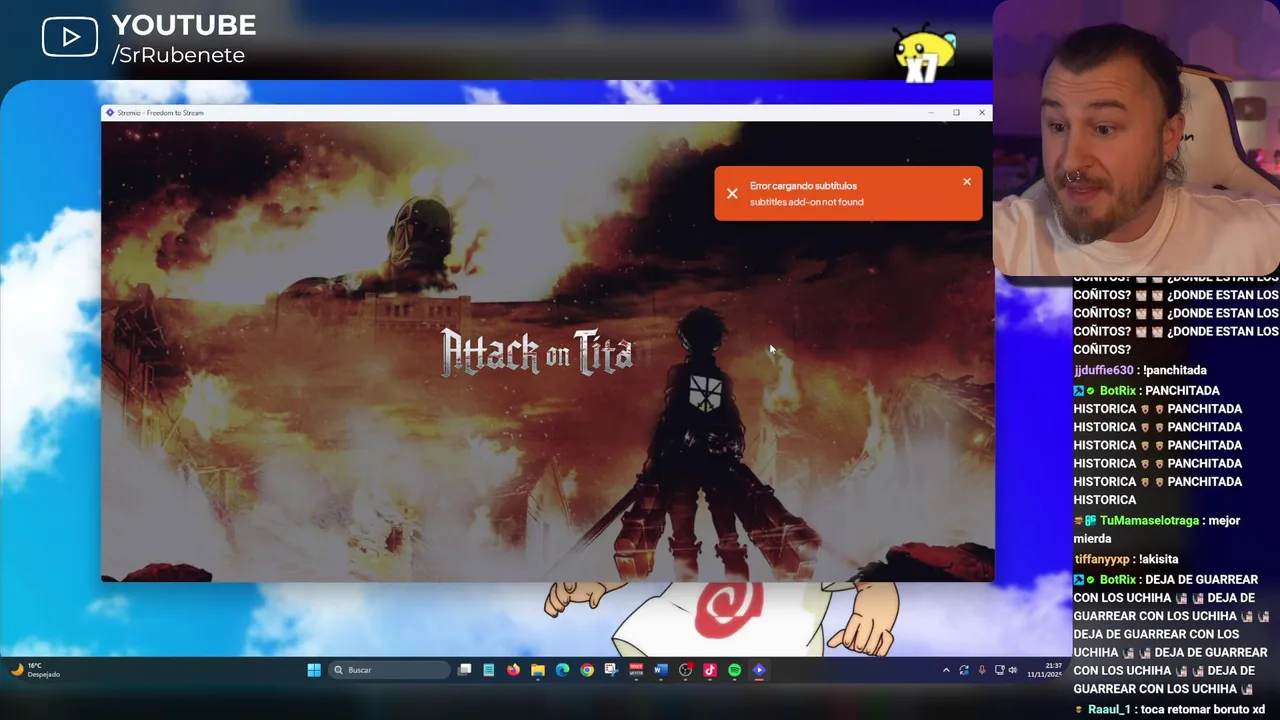The height and width of the screenshot is (720, 1280).
Task: Click the error X icon in notification
Action: click(x=732, y=194)
